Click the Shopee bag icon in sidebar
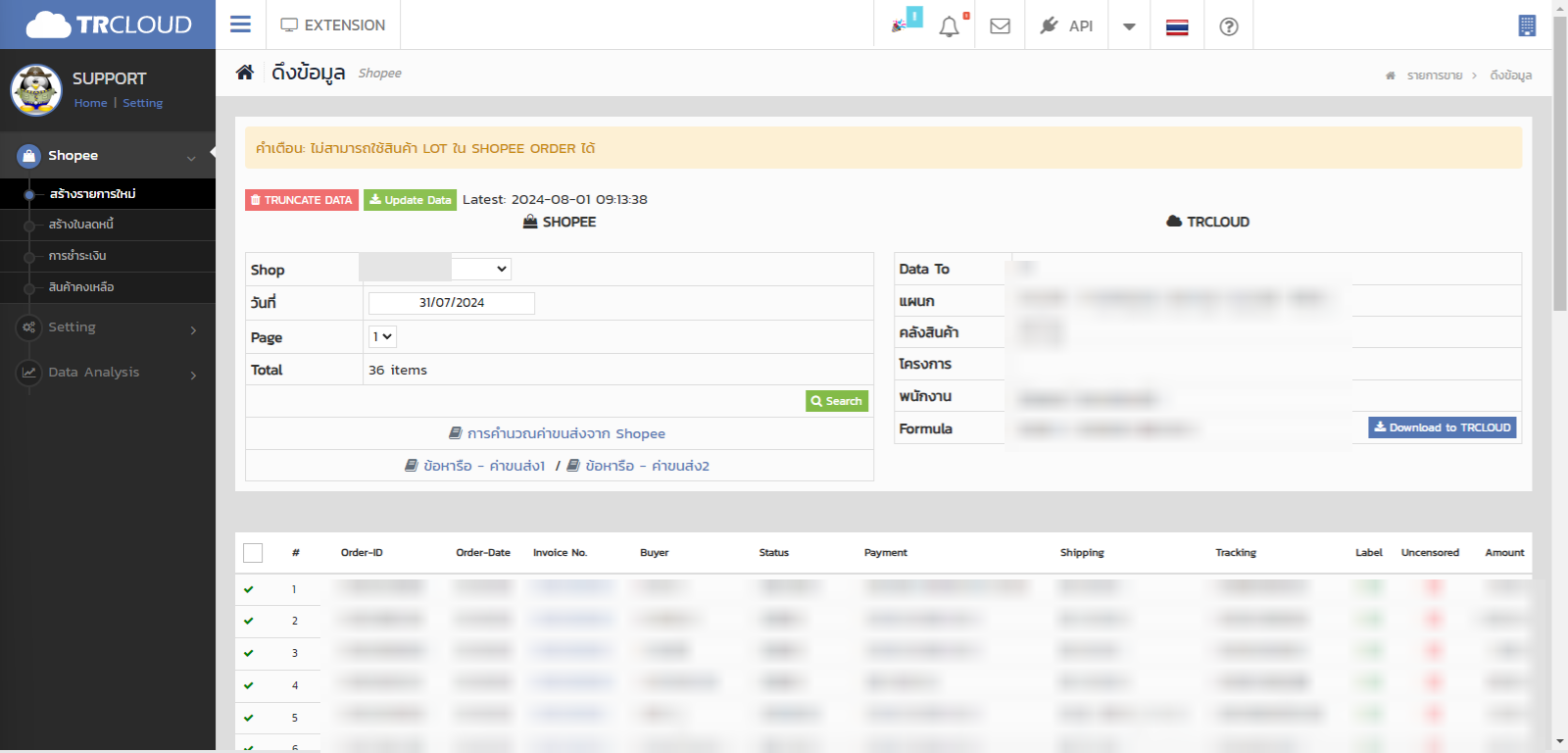Viewport: 1568px width, 753px height. click(29, 156)
